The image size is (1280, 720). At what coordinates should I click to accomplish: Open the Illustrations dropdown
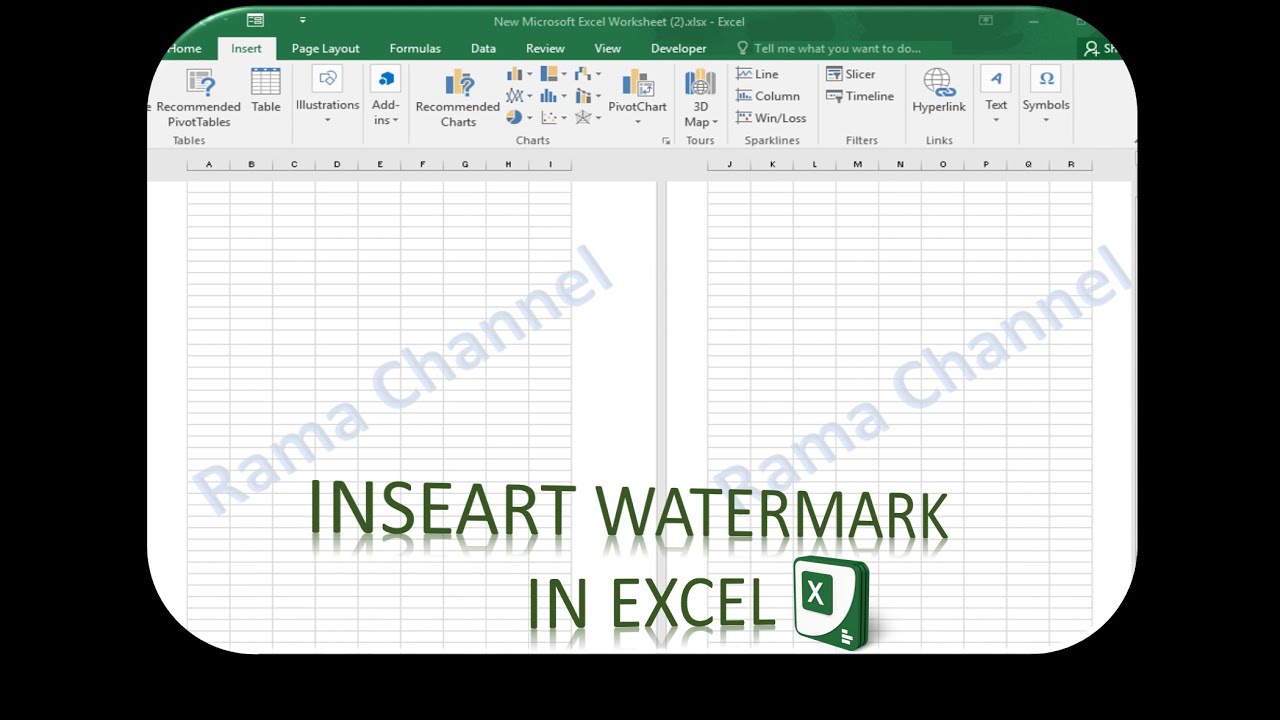pos(327,96)
